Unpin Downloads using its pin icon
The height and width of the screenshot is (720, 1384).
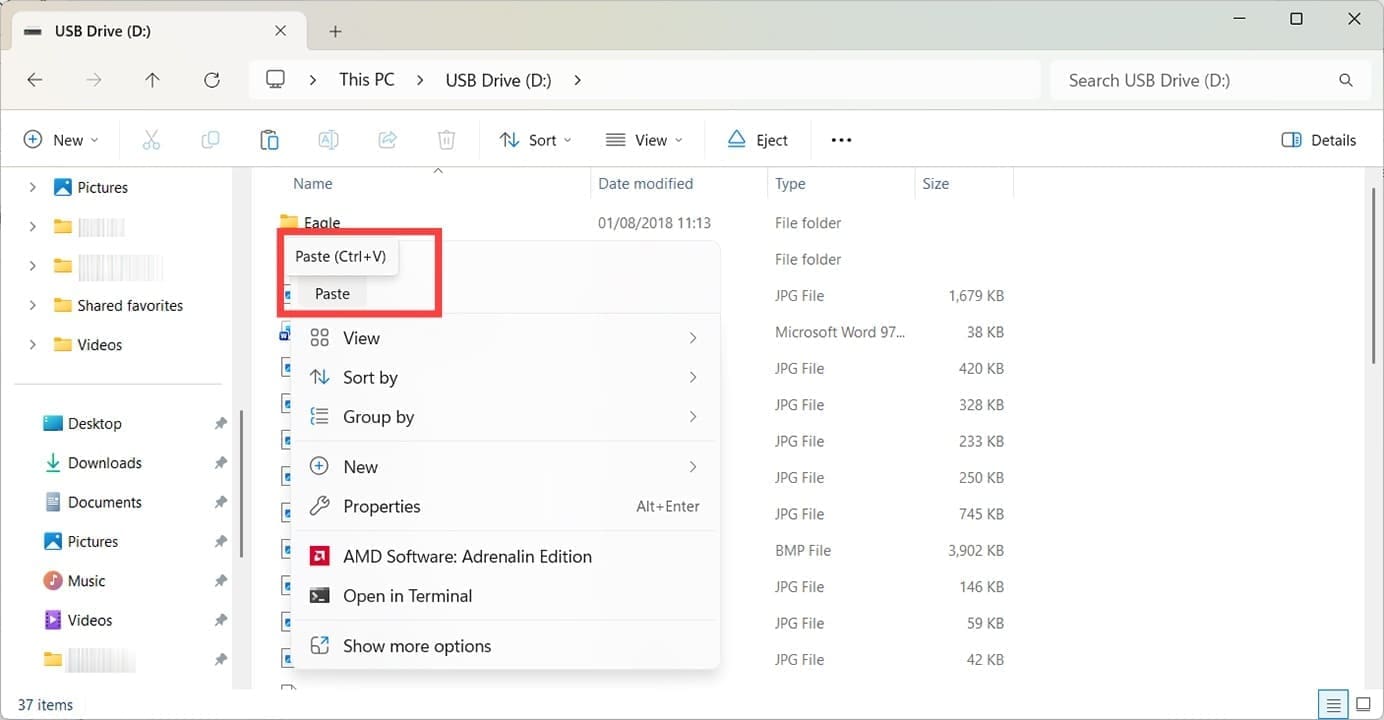pos(221,463)
